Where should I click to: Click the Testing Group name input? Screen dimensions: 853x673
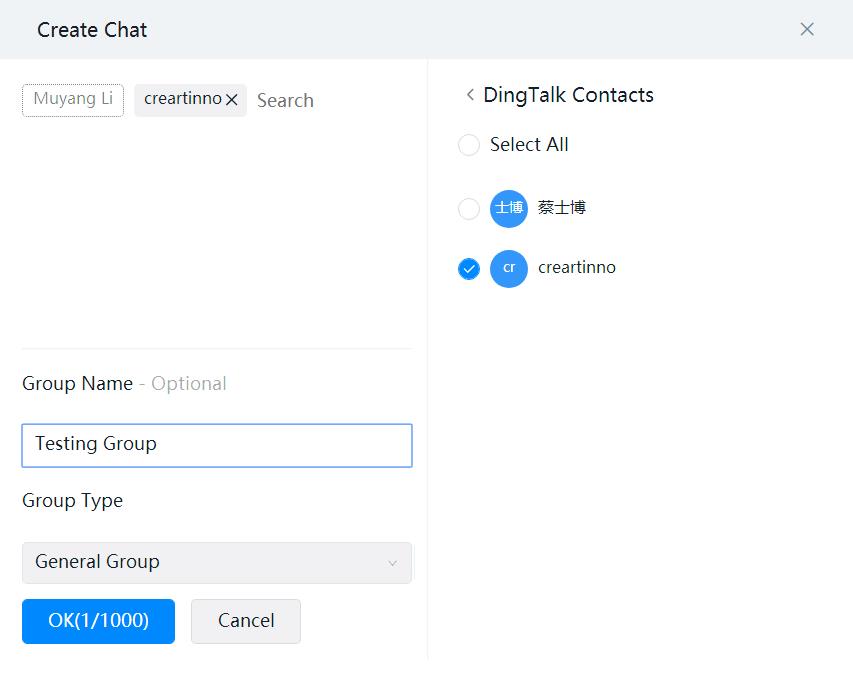[x=216, y=445]
